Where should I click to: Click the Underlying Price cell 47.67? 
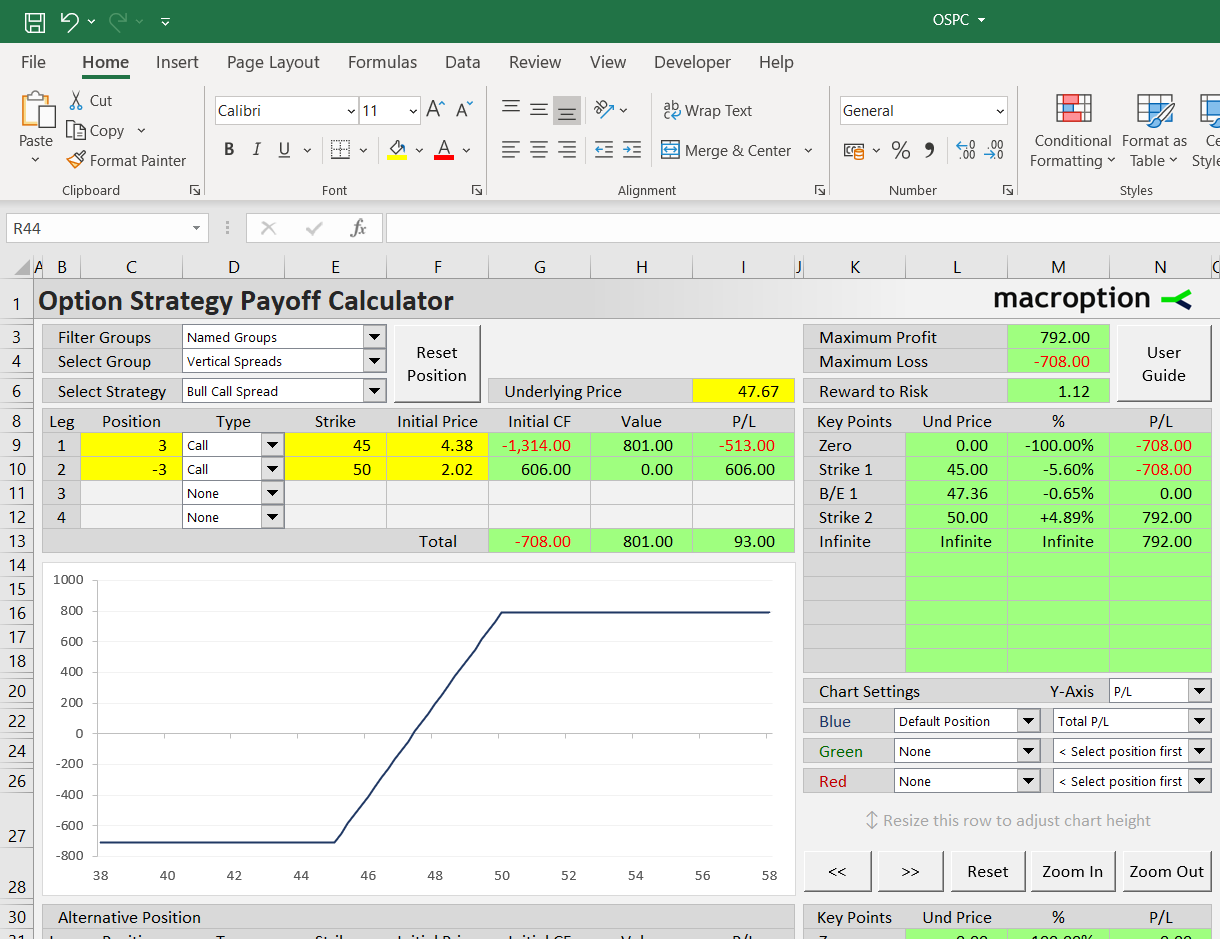pyautogui.click(x=743, y=391)
